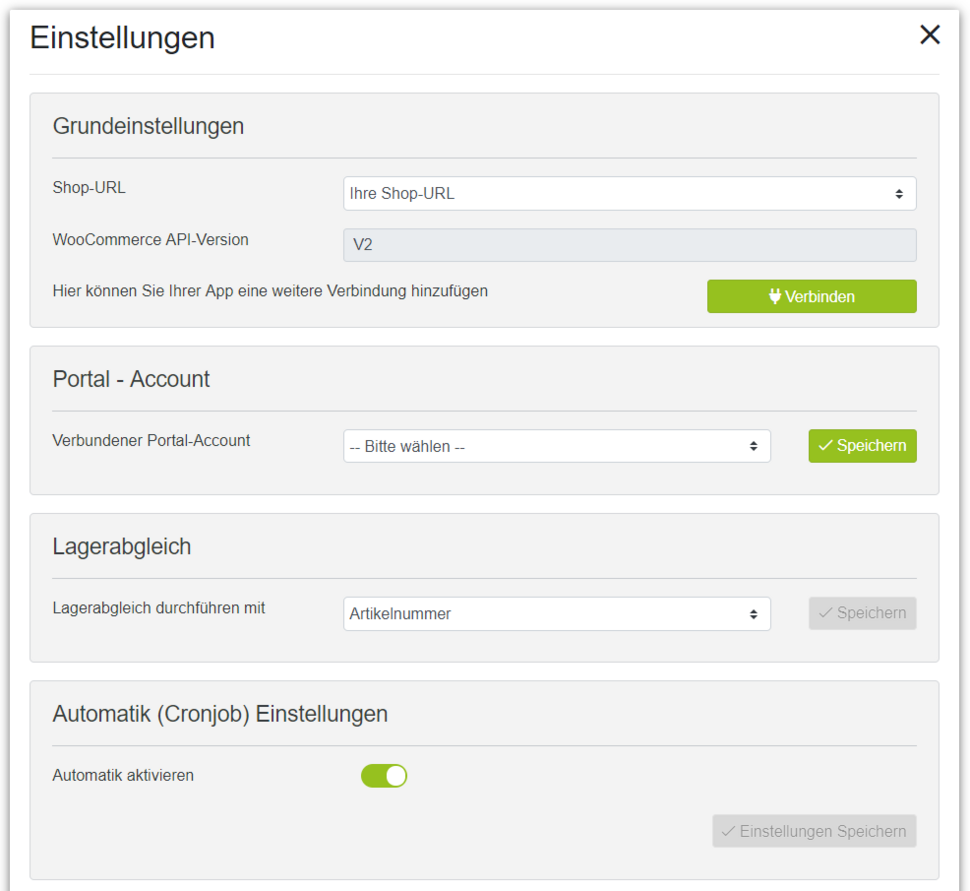This screenshot has width=970, height=891.
Task: Click the Shop-URL label
Action: coord(89,187)
